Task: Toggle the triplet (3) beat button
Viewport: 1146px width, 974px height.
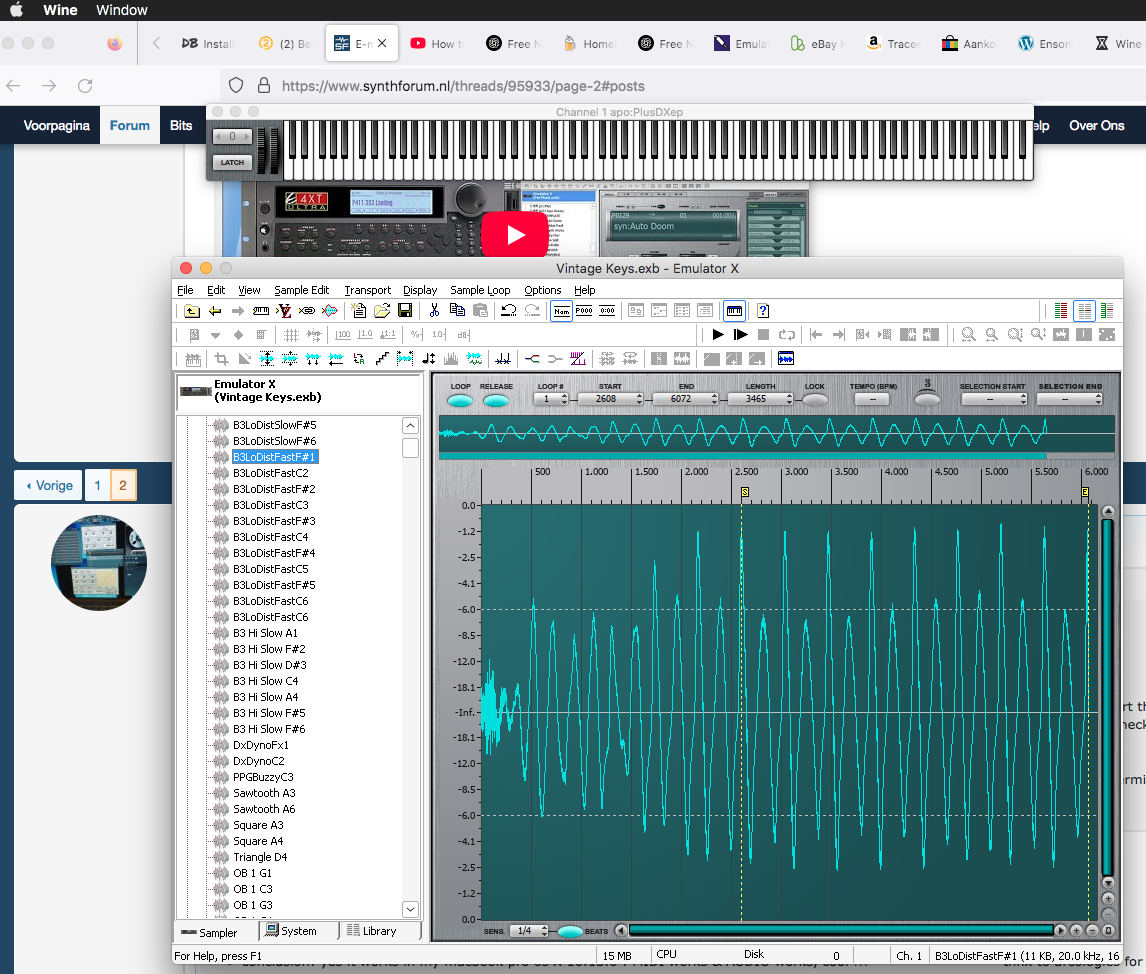Action: [927, 400]
